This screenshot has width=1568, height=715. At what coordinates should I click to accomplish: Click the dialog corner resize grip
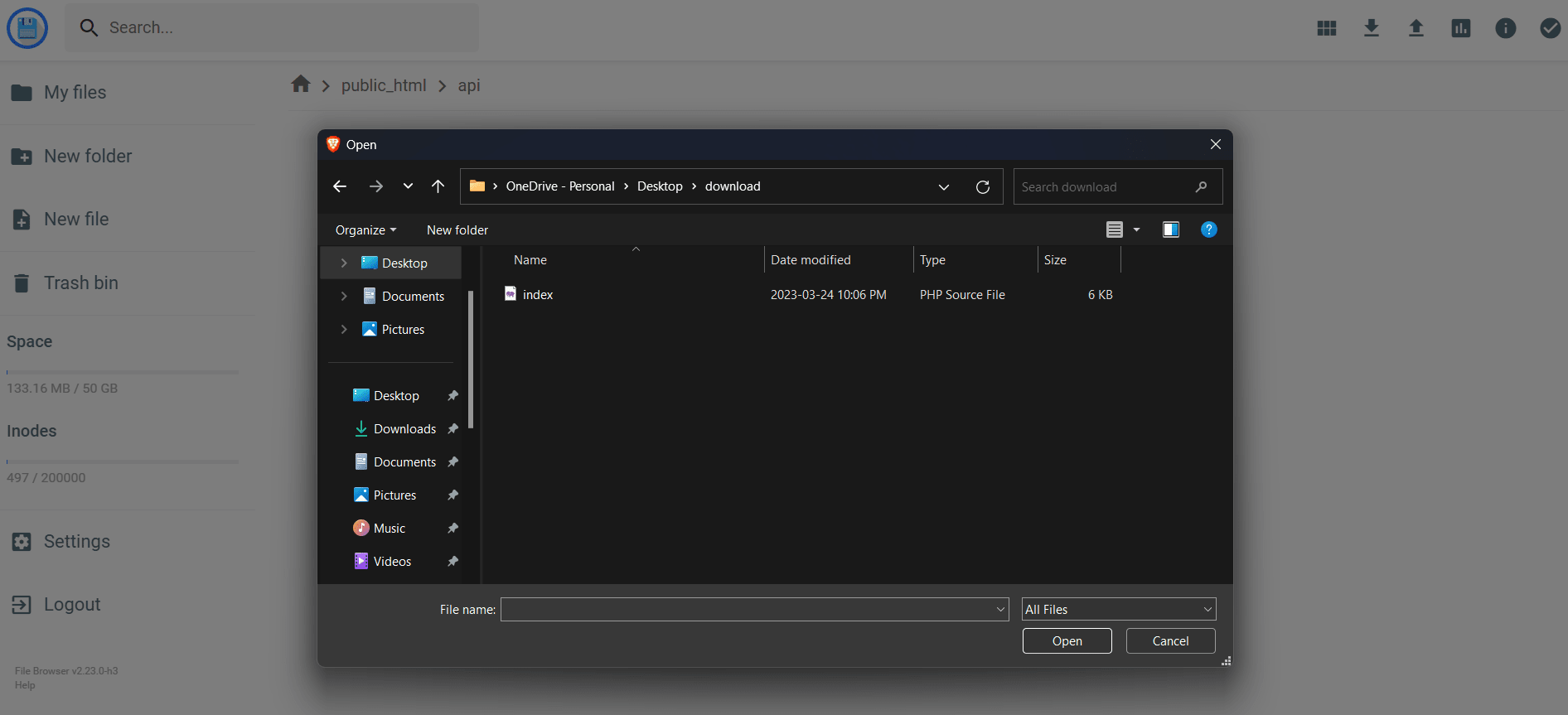[1227, 661]
